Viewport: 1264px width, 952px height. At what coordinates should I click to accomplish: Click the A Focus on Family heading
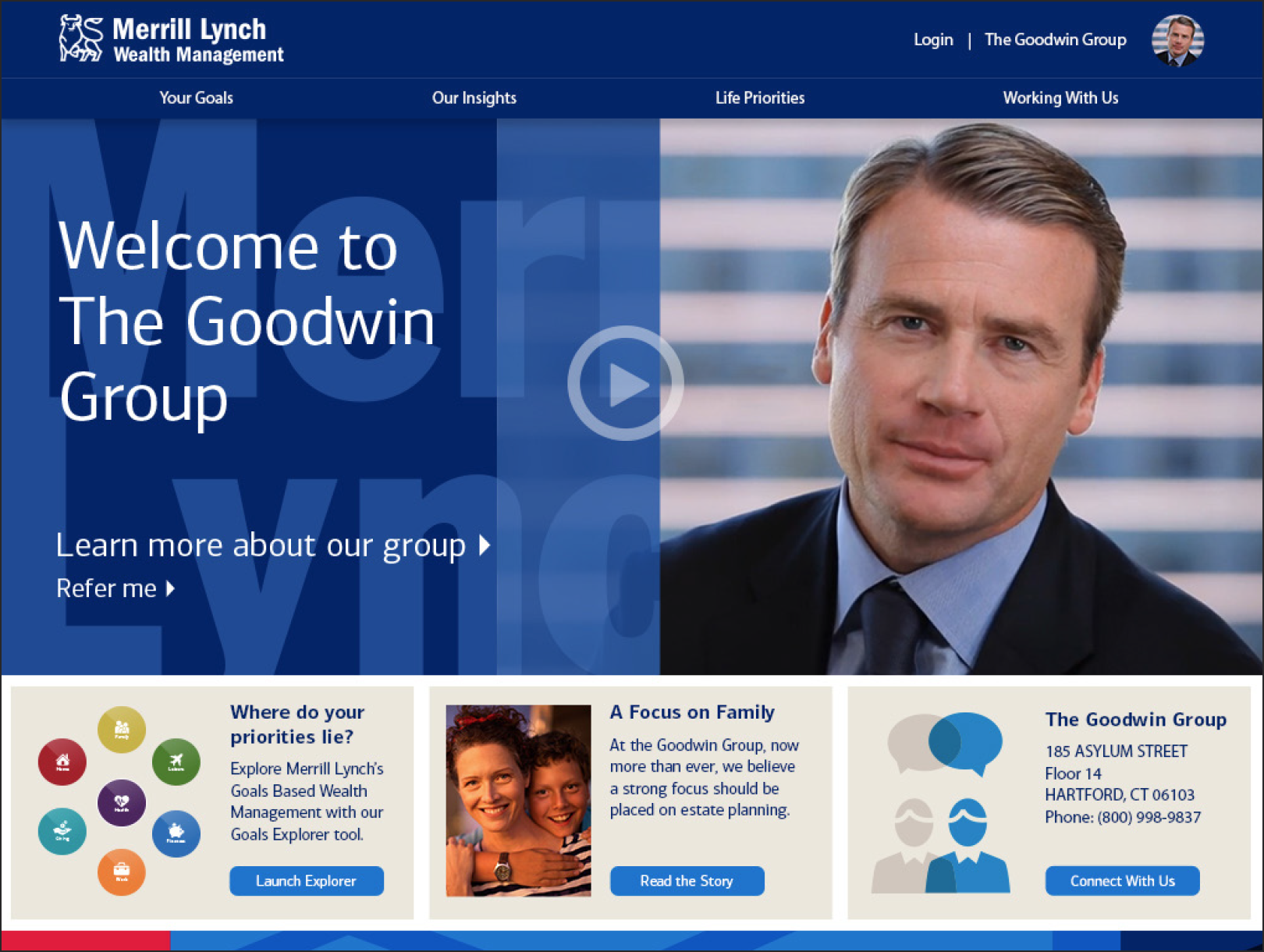pyautogui.click(x=692, y=712)
